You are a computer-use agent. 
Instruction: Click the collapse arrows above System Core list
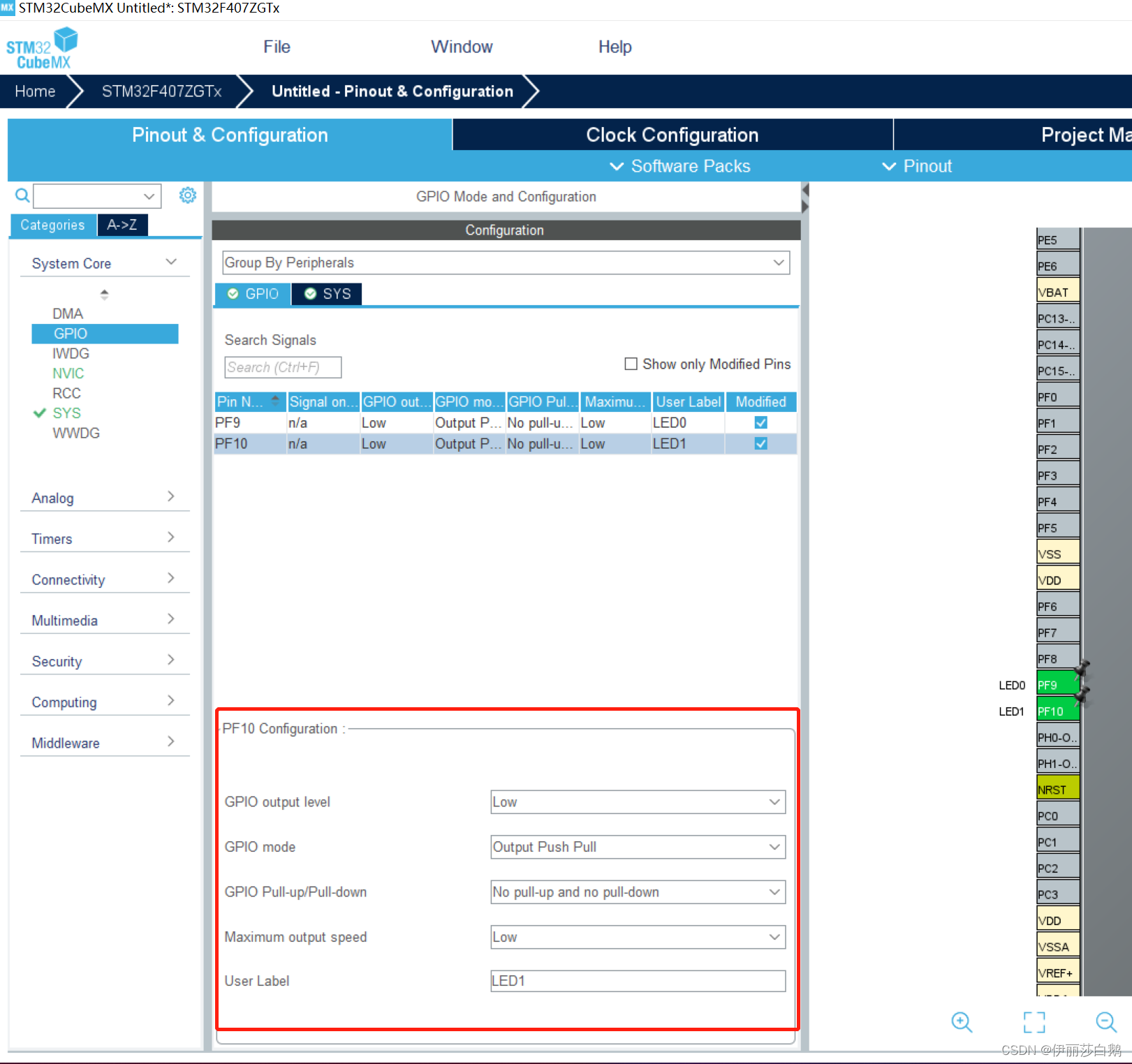[x=104, y=294]
